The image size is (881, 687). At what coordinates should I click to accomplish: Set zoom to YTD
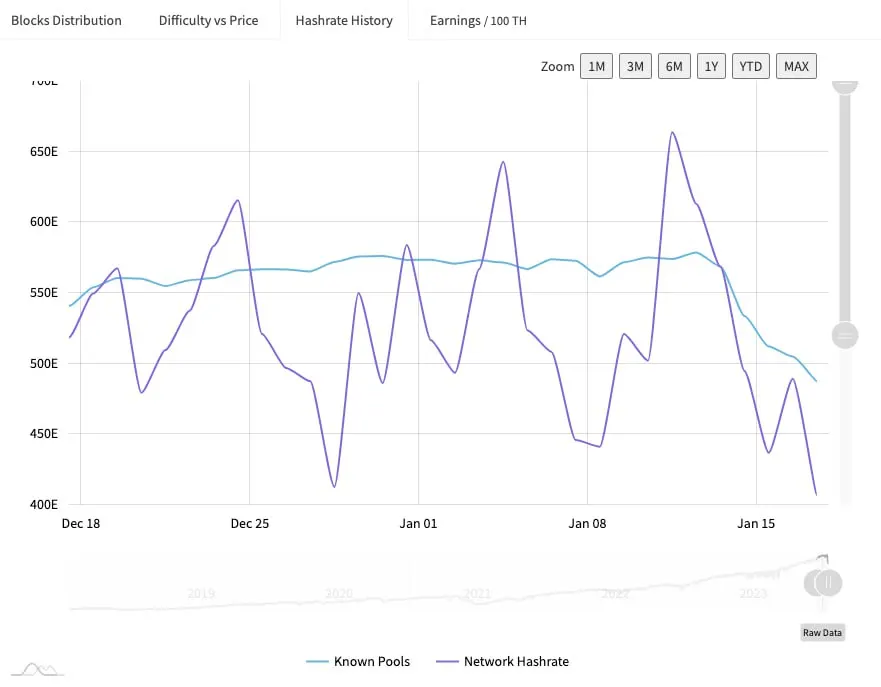[751, 66]
